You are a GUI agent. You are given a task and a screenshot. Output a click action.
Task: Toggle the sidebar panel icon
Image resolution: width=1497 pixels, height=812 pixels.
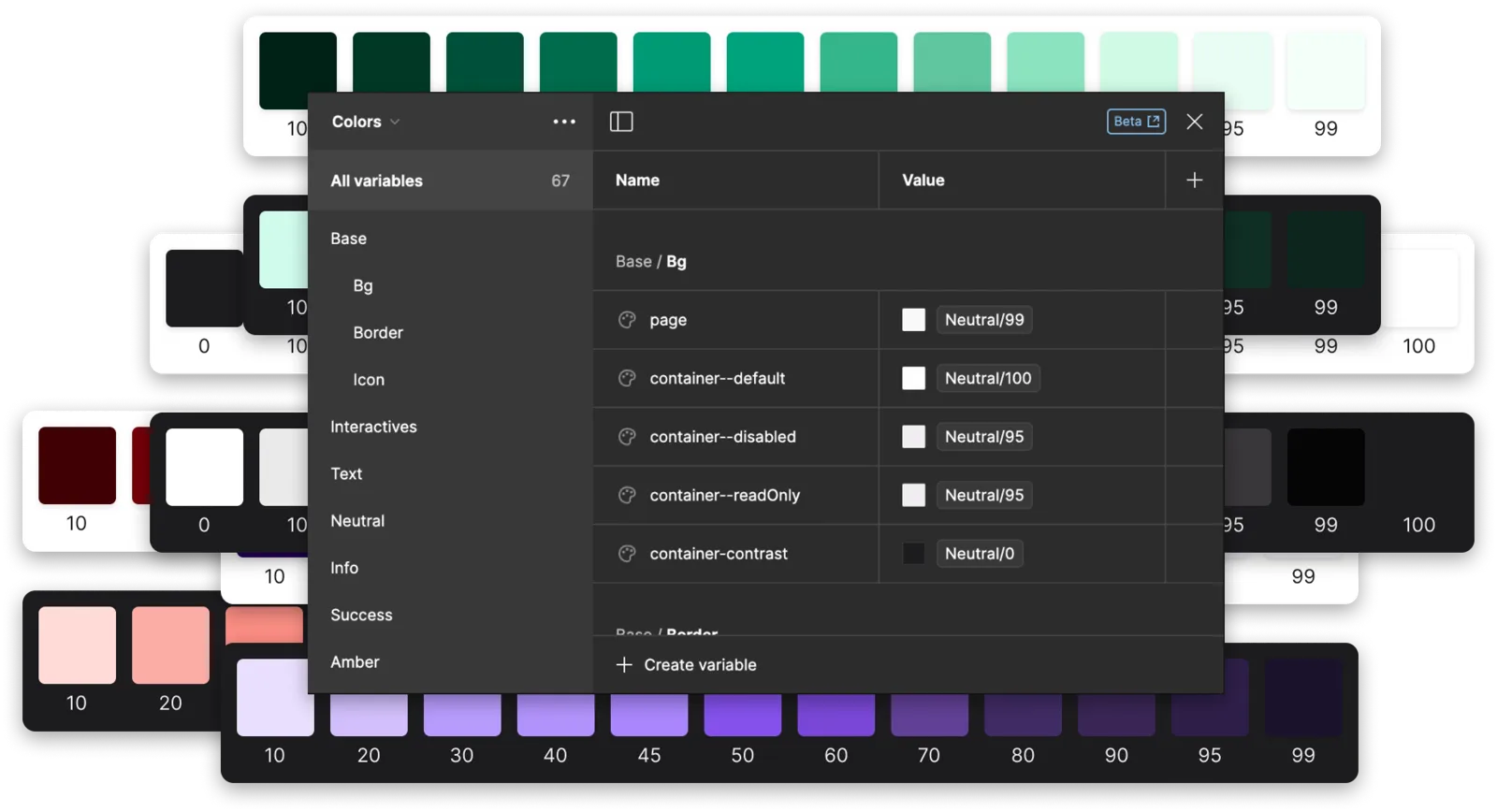pos(621,122)
